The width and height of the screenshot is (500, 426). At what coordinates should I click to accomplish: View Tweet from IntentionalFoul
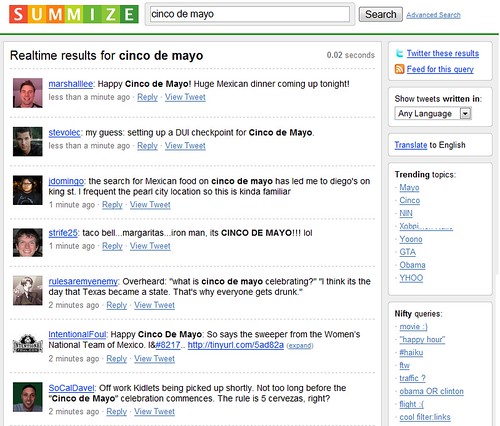point(155,359)
